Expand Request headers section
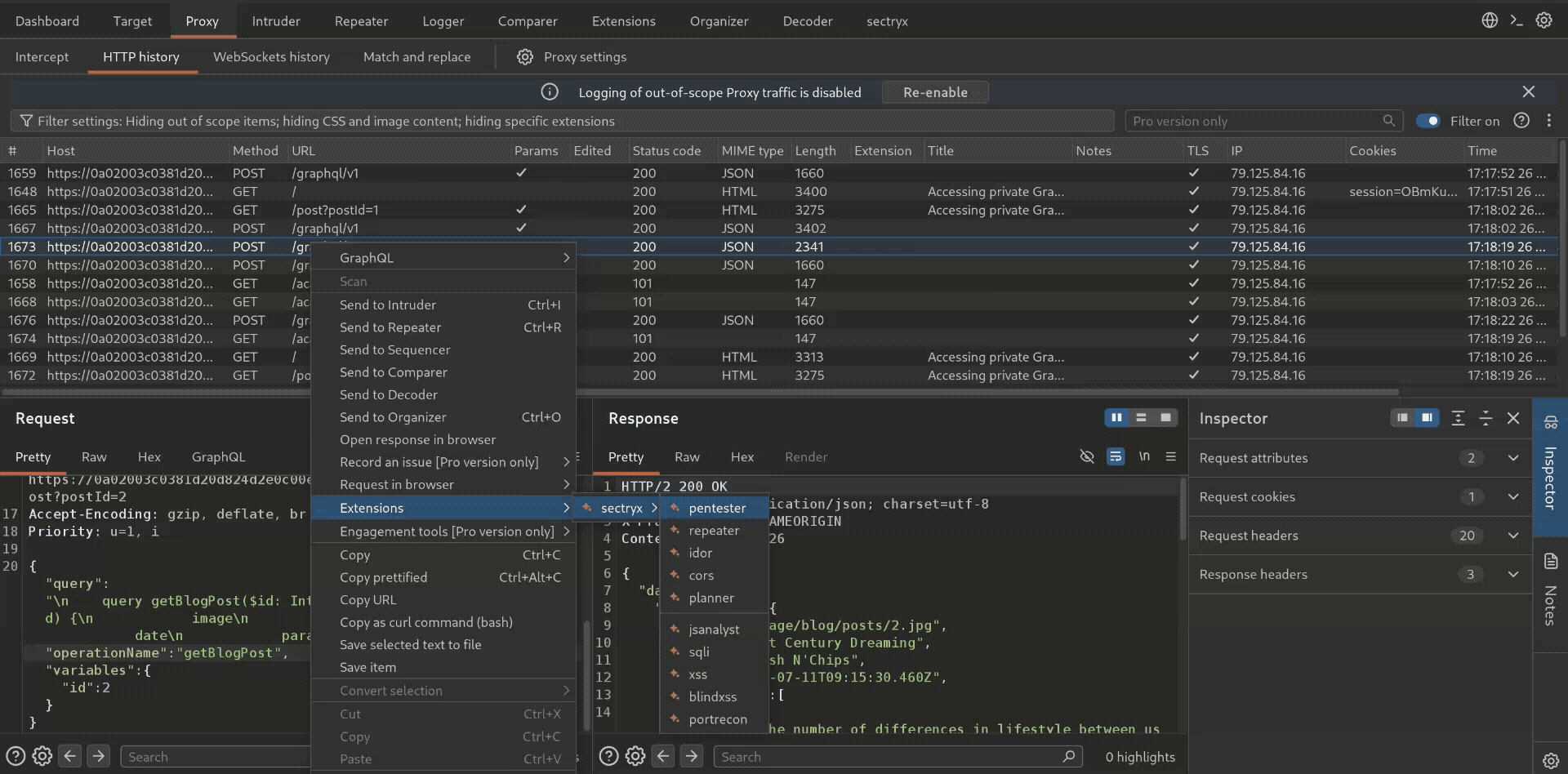1568x774 pixels. click(x=1513, y=536)
